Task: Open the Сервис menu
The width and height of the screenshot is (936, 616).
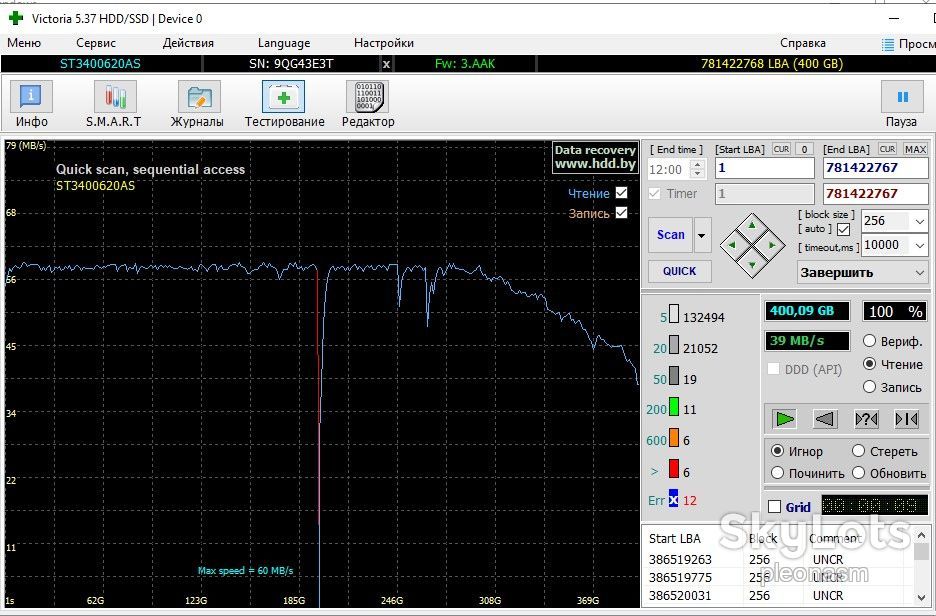Action: click(x=96, y=43)
